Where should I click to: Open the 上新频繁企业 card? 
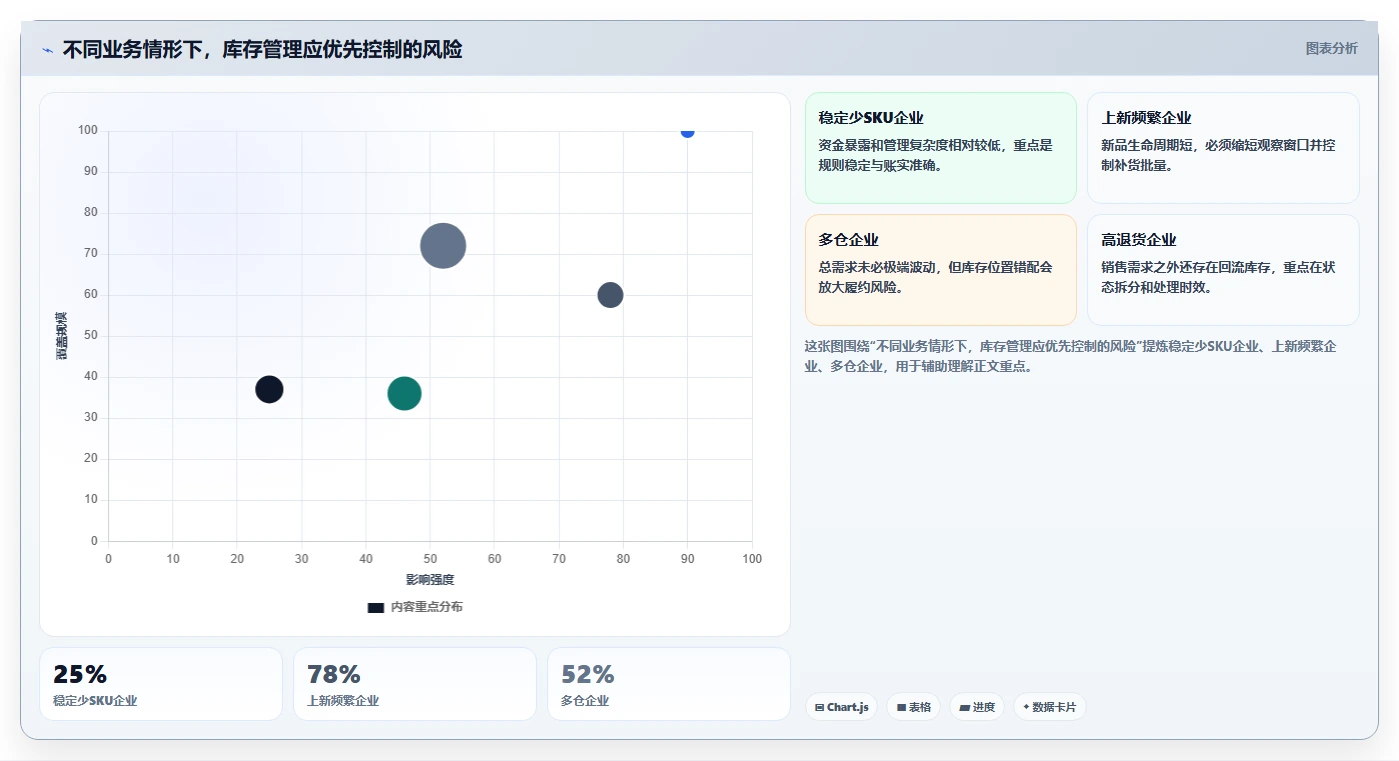[1223, 148]
